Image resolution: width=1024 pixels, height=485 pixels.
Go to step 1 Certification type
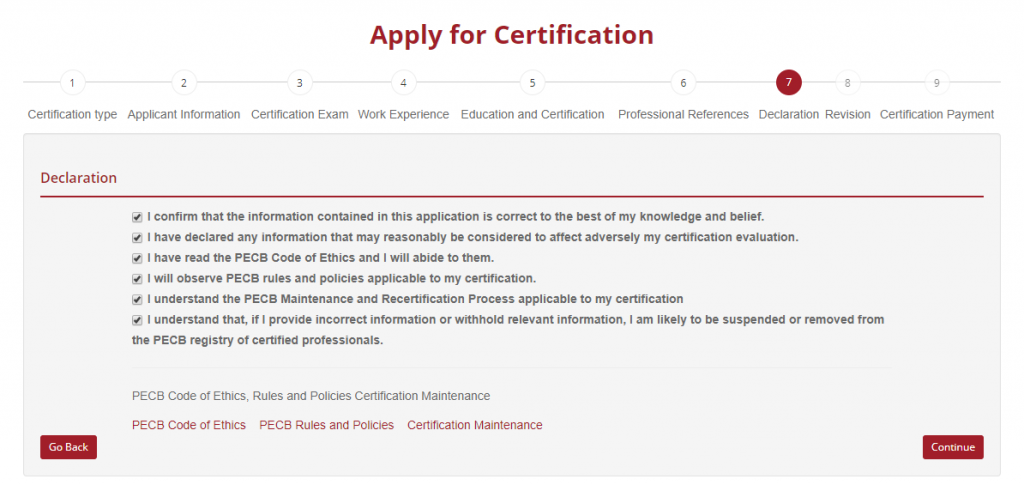[72, 83]
